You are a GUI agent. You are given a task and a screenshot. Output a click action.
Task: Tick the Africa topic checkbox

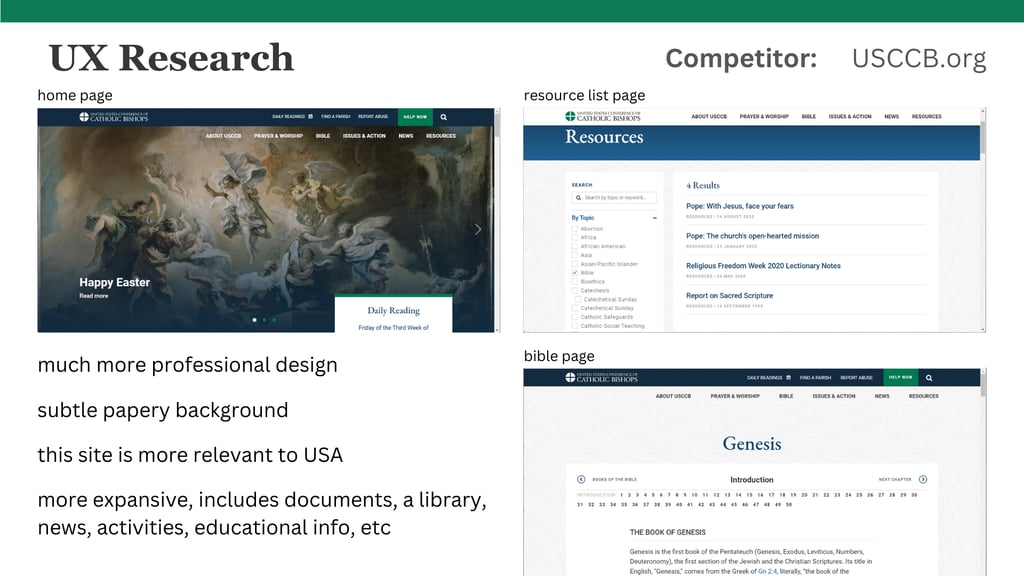(575, 238)
